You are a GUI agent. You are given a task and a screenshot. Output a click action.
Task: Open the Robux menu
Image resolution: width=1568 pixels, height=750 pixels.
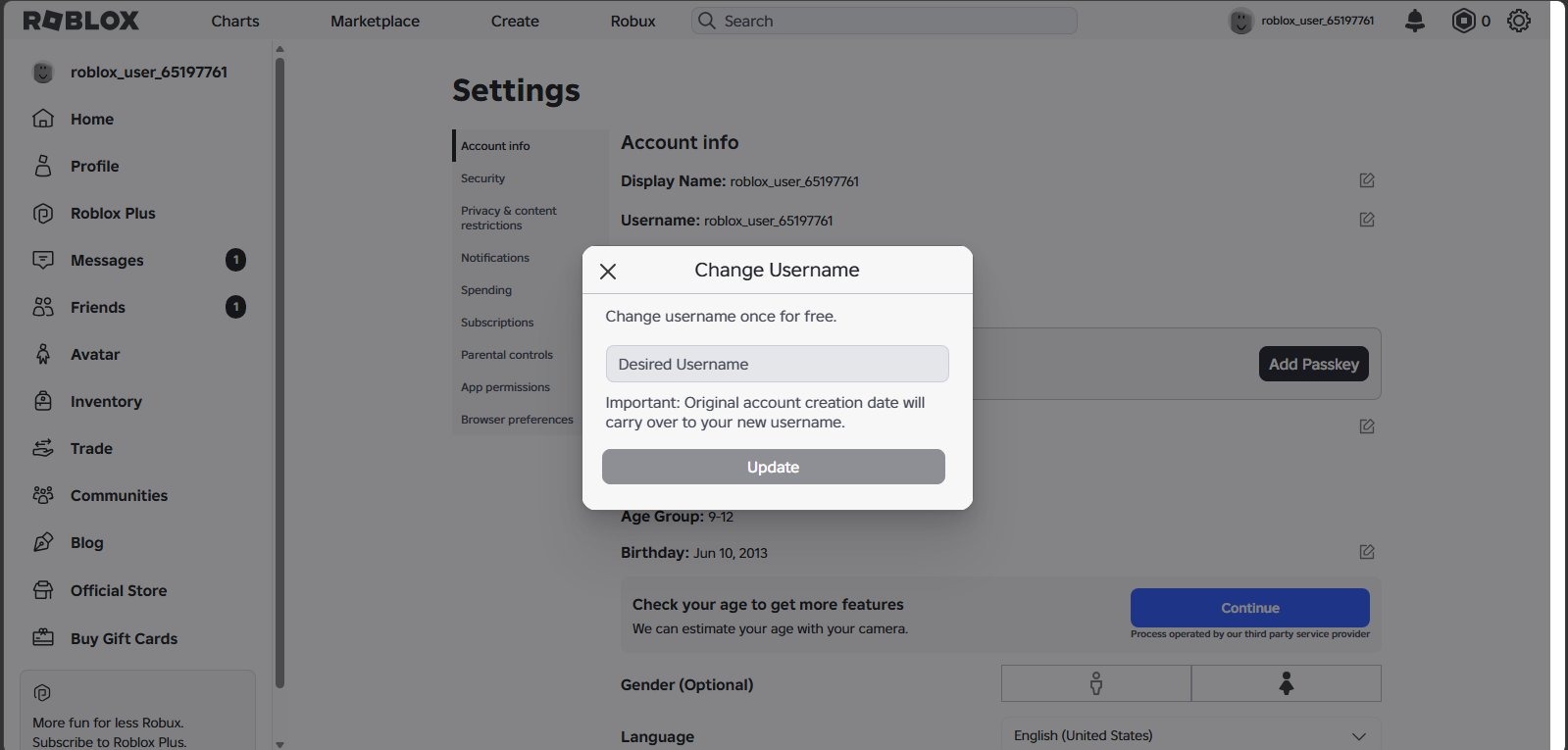(x=632, y=21)
